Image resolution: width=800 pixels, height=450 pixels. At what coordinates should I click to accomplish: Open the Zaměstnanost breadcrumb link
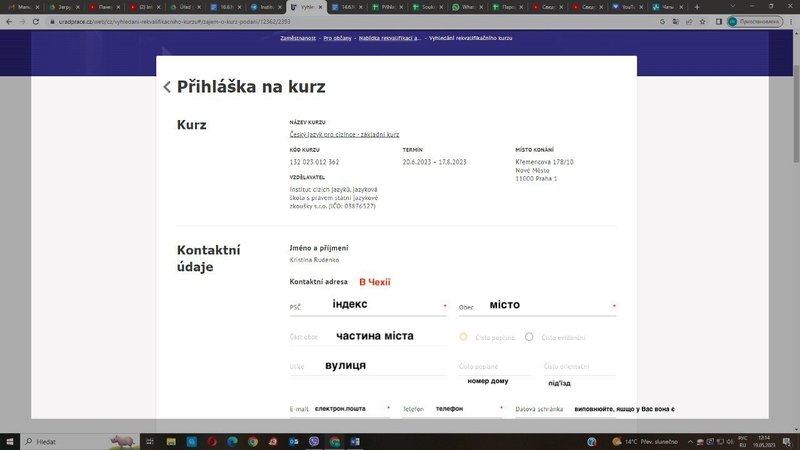tap(298, 38)
